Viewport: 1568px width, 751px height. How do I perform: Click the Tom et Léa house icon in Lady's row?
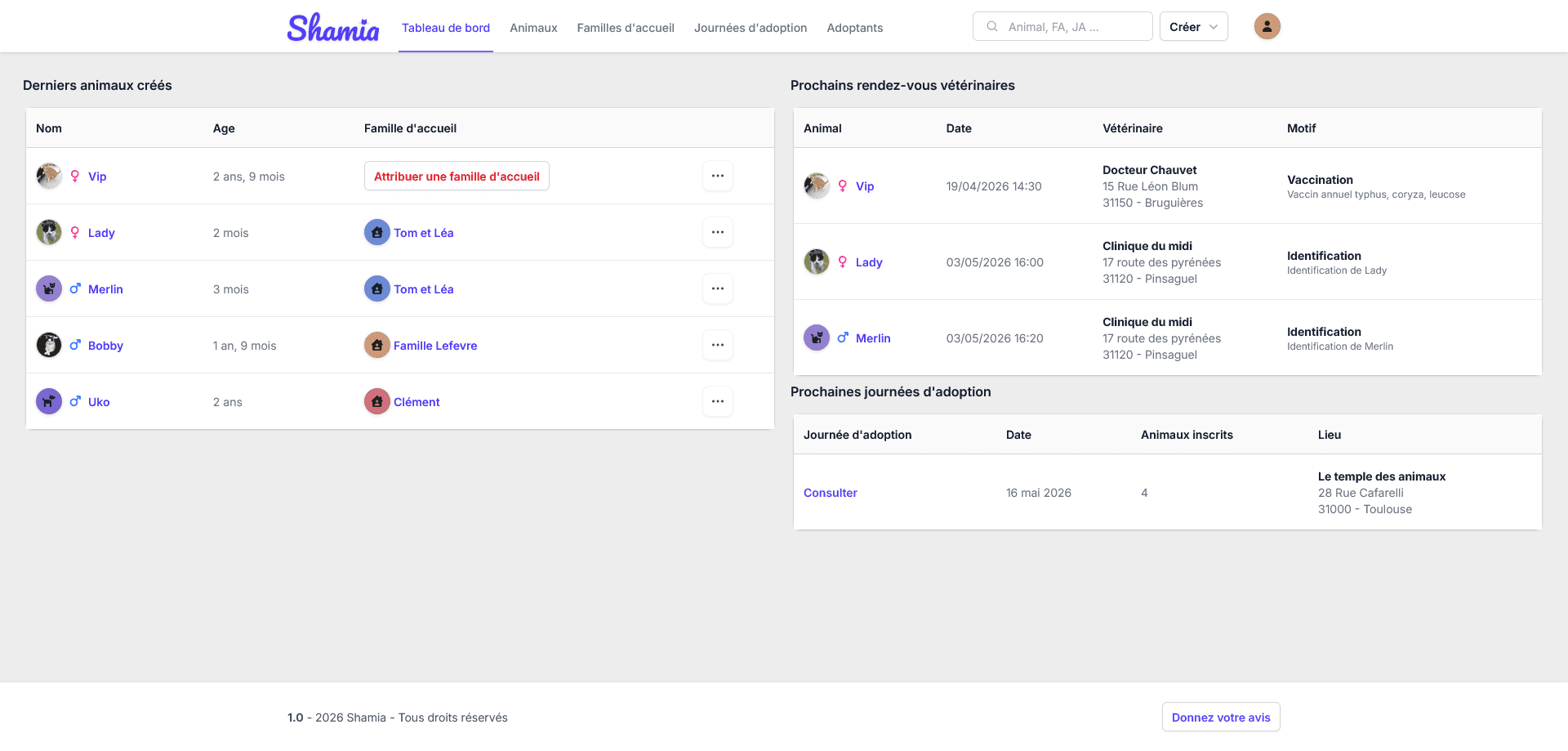(x=376, y=233)
